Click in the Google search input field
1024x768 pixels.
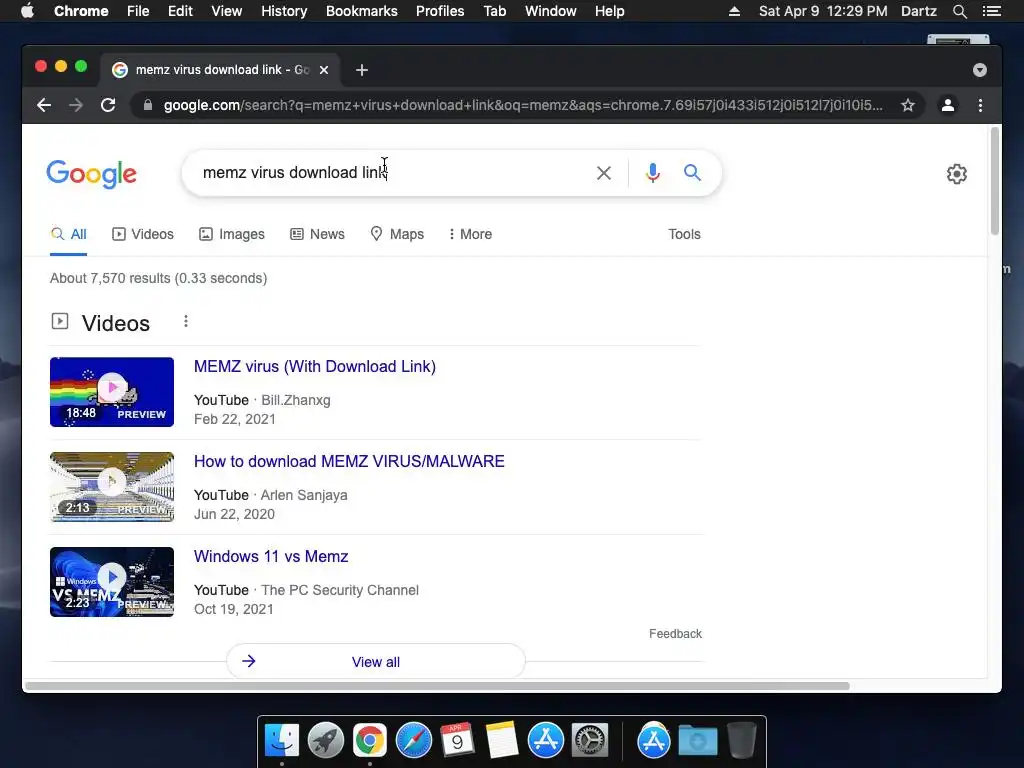(392, 172)
